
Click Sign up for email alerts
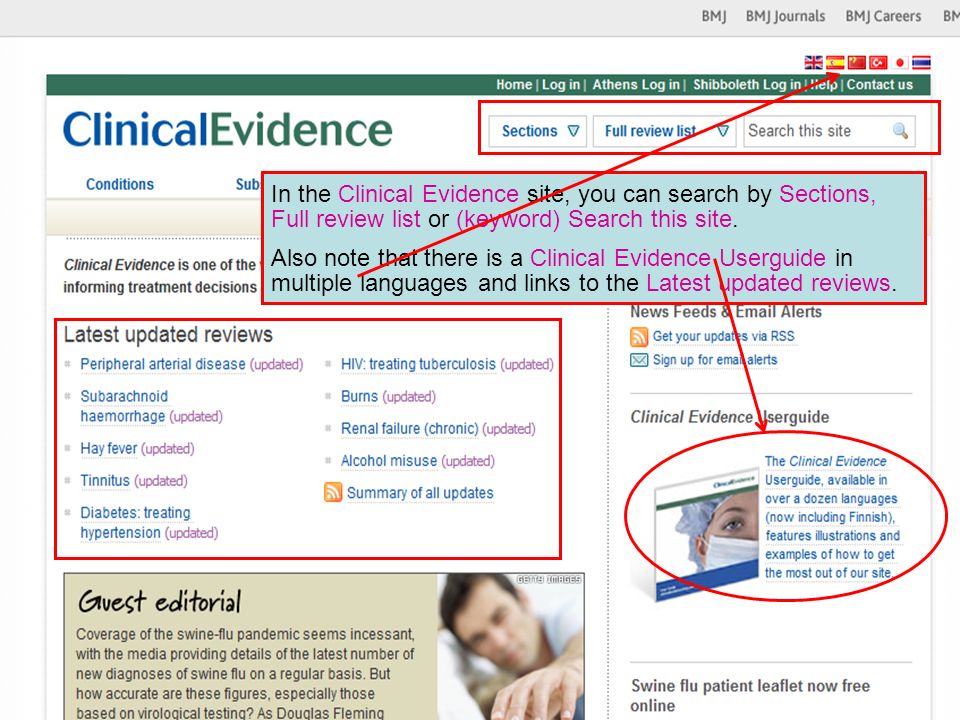click(x=714, y=360)
